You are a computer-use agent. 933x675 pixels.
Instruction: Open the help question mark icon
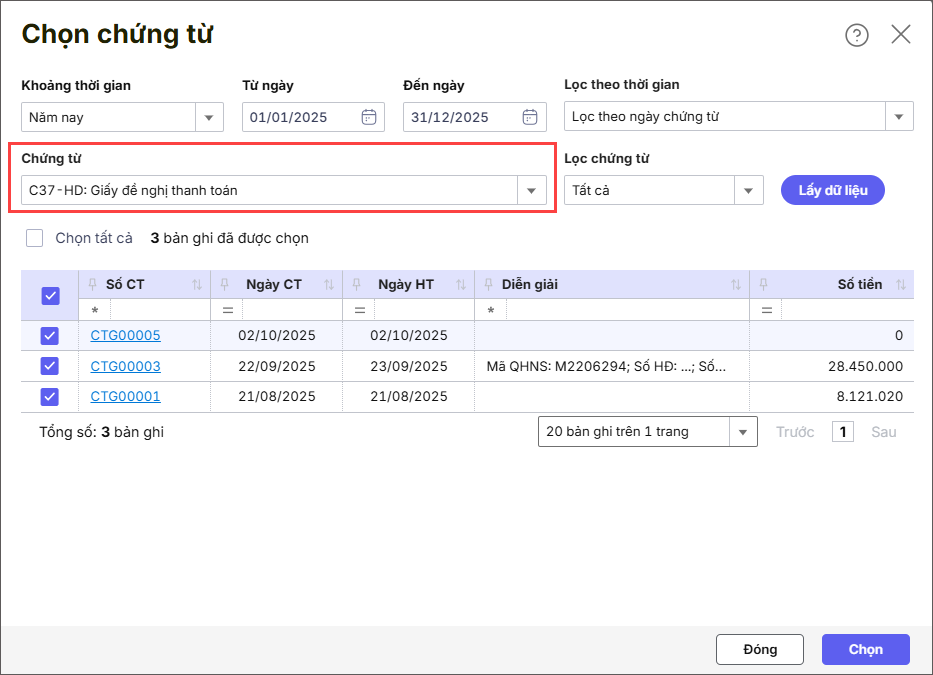[x=857, y=35]
